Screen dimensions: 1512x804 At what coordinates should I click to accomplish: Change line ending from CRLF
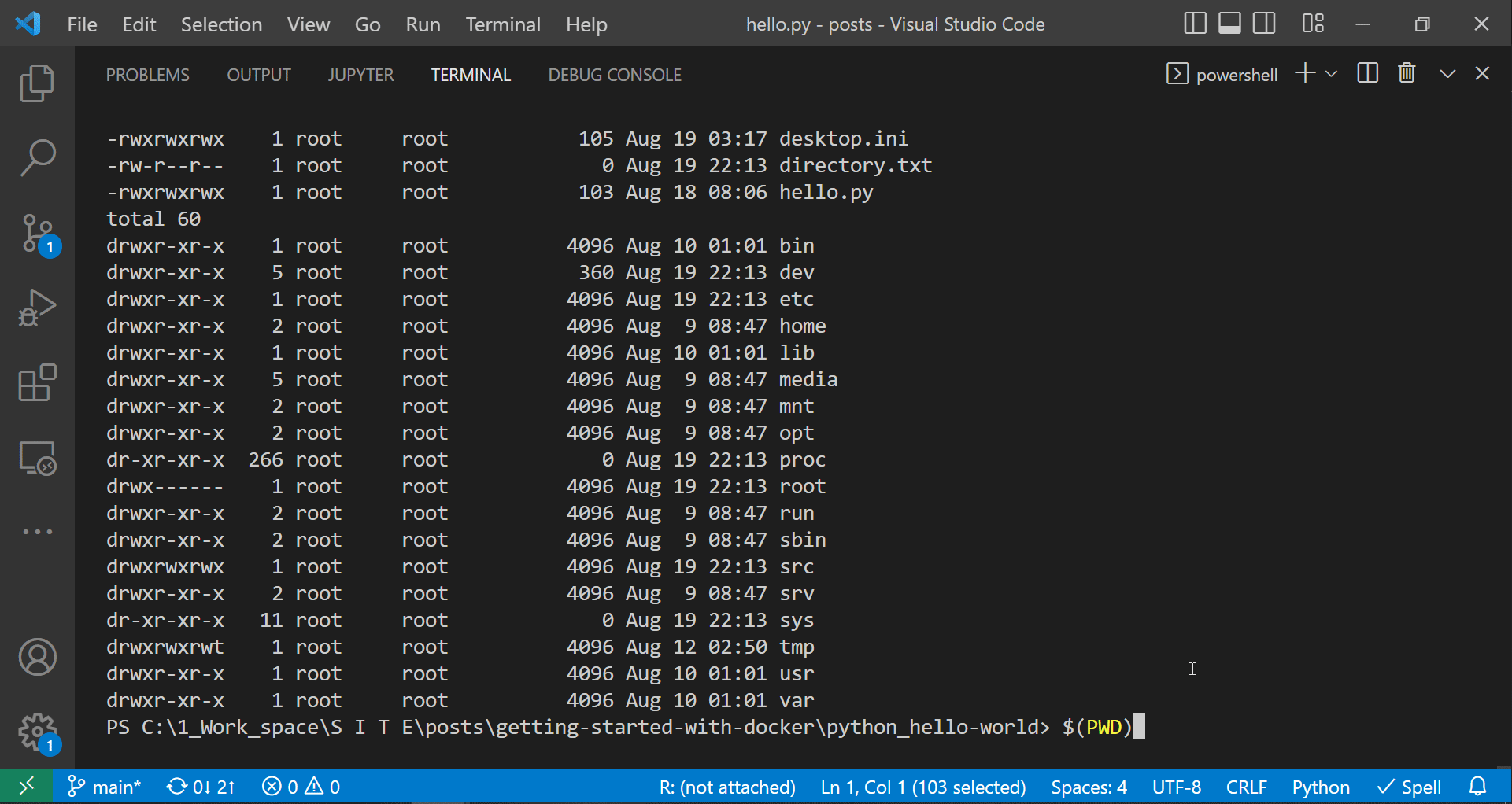[x=1247, y=786]
